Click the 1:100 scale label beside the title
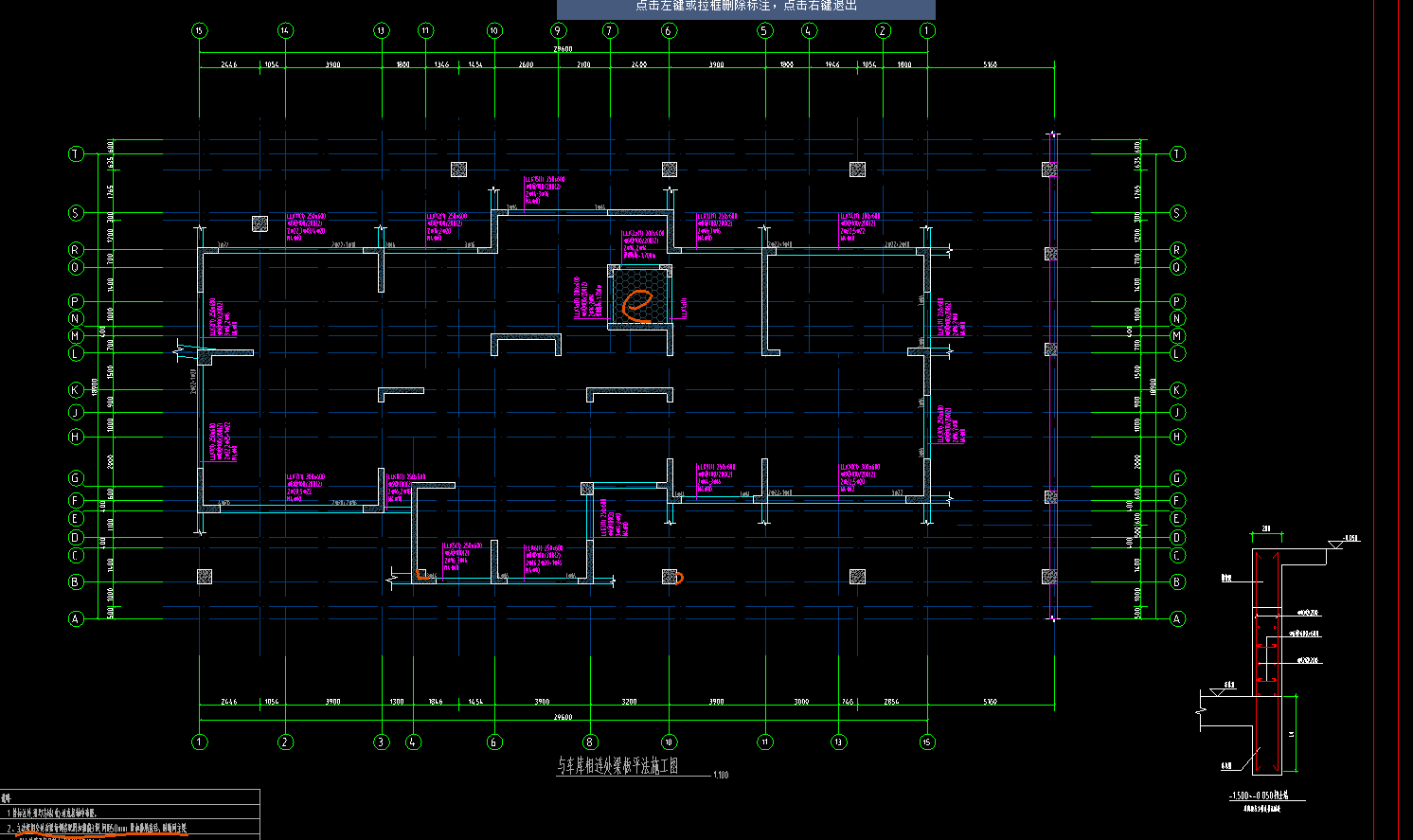The width and height of the screenshot is (1413, 840). 721,776
